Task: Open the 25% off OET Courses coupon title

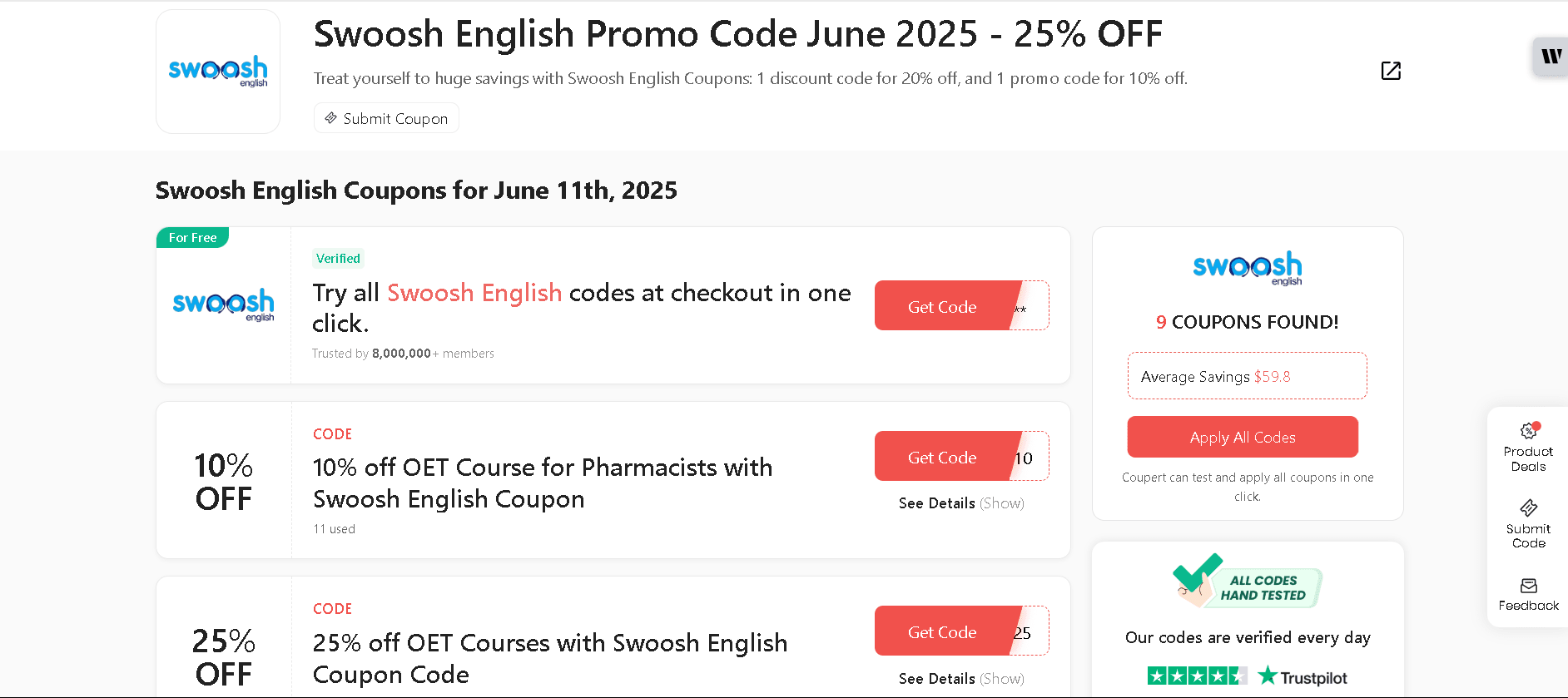Action: (549, 658)
